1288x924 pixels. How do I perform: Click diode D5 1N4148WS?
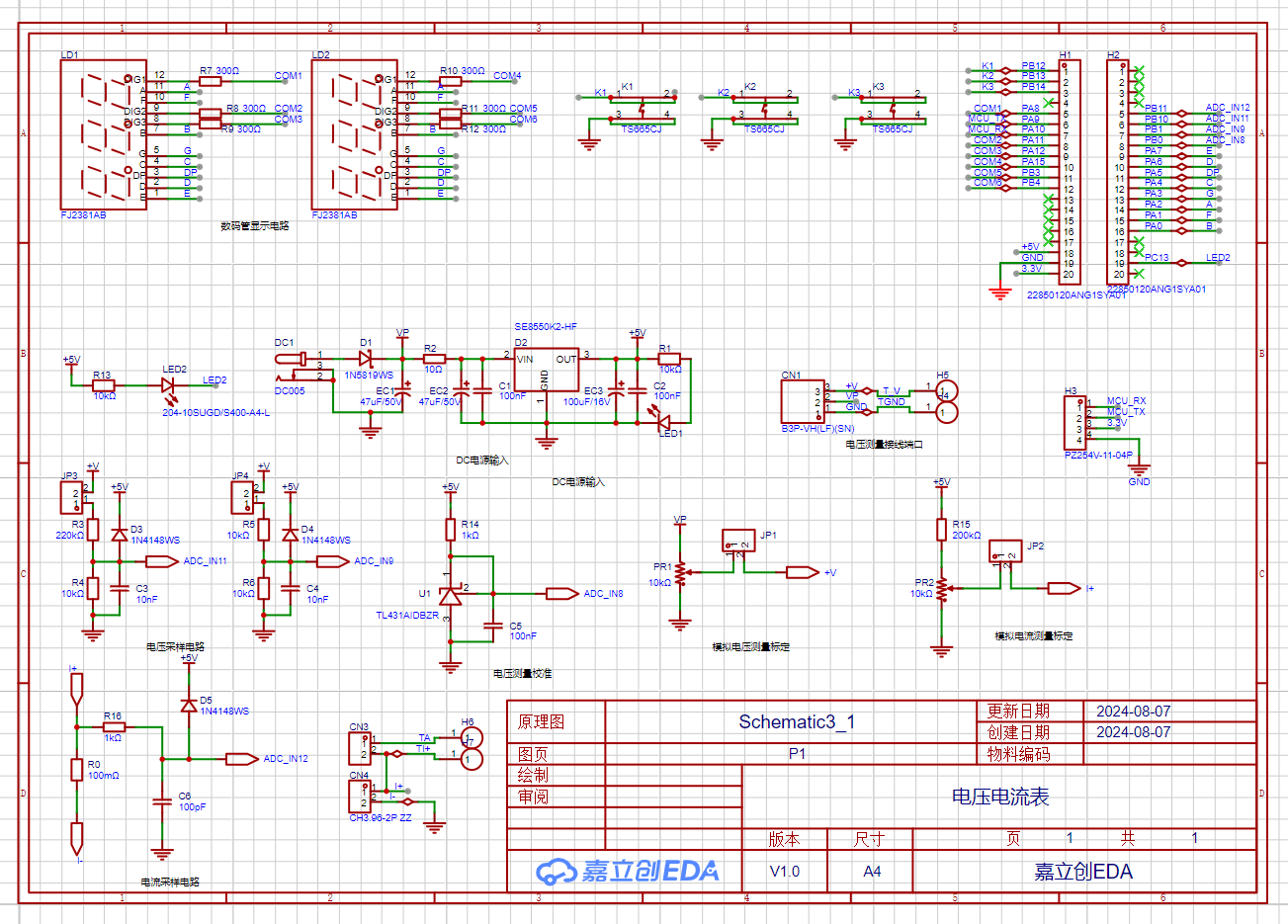pos(189,705)
